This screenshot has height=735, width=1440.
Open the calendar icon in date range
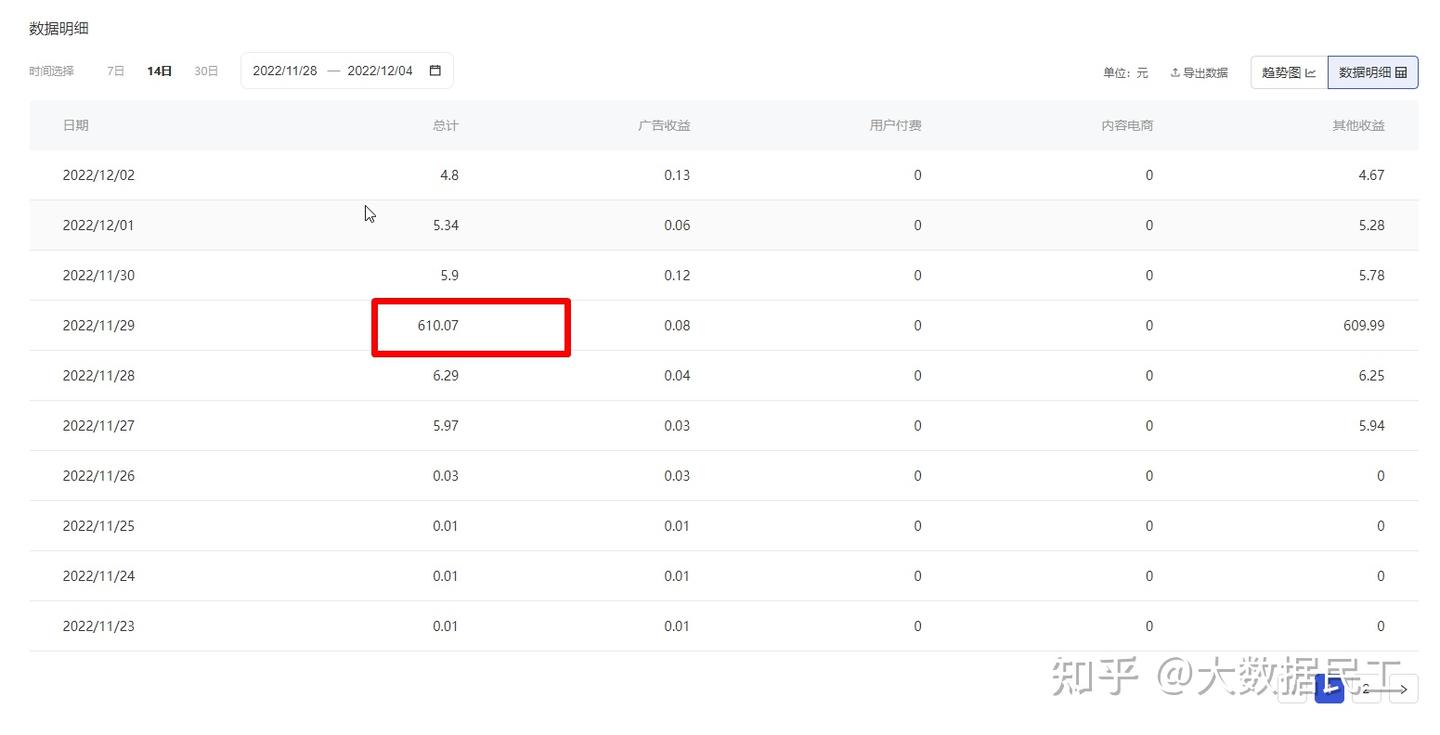[x=435, y=71]
